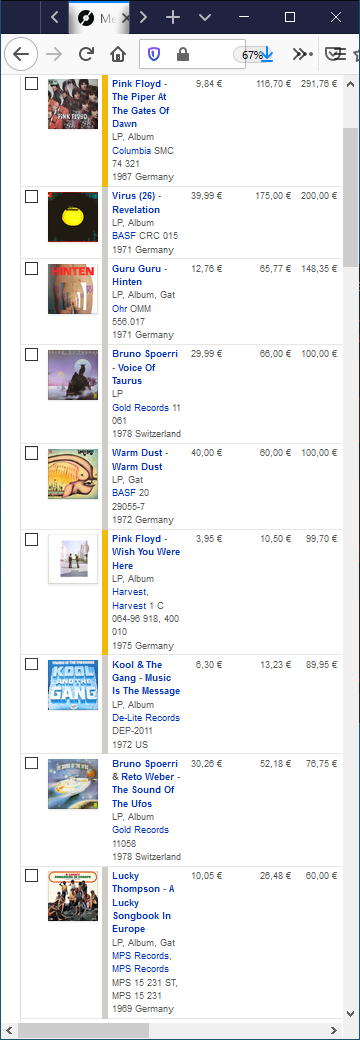Open Bruno Spoerri Voice Of Taurus cover thumbnail
360x1040 pixels.
click(73, 375)
